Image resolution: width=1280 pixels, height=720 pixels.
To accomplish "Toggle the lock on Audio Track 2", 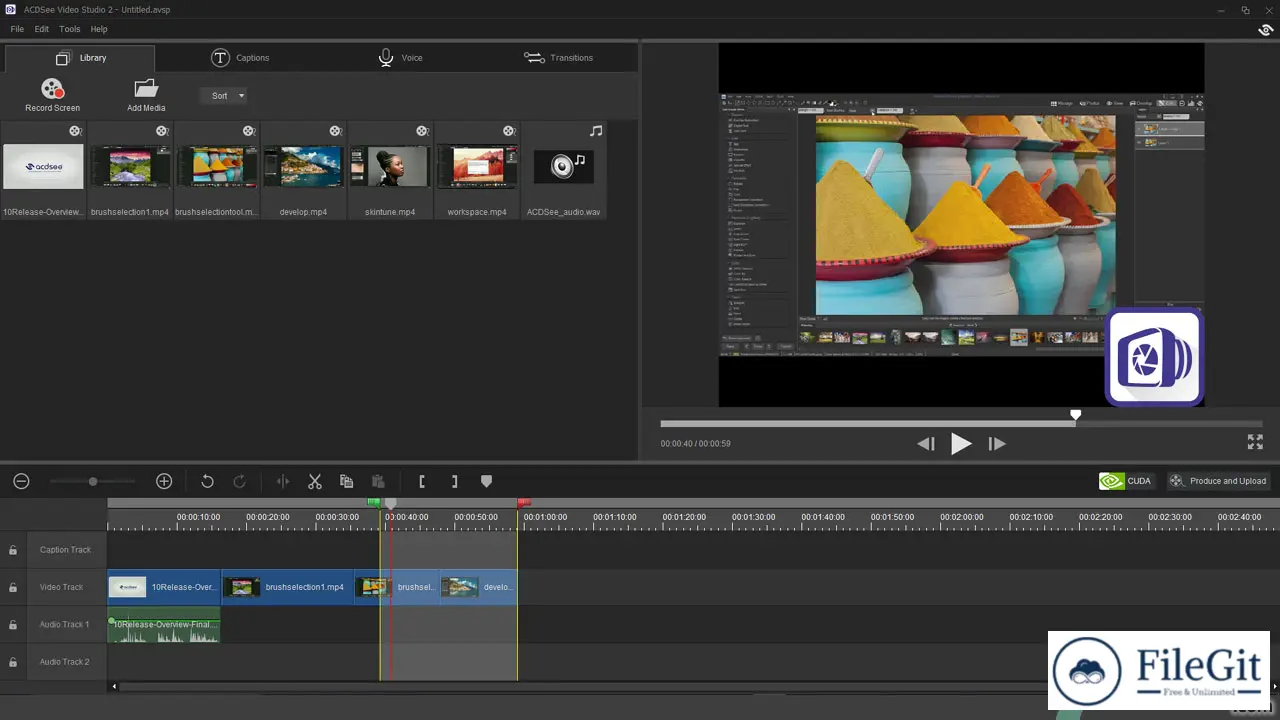I will [x=13, y=662].
